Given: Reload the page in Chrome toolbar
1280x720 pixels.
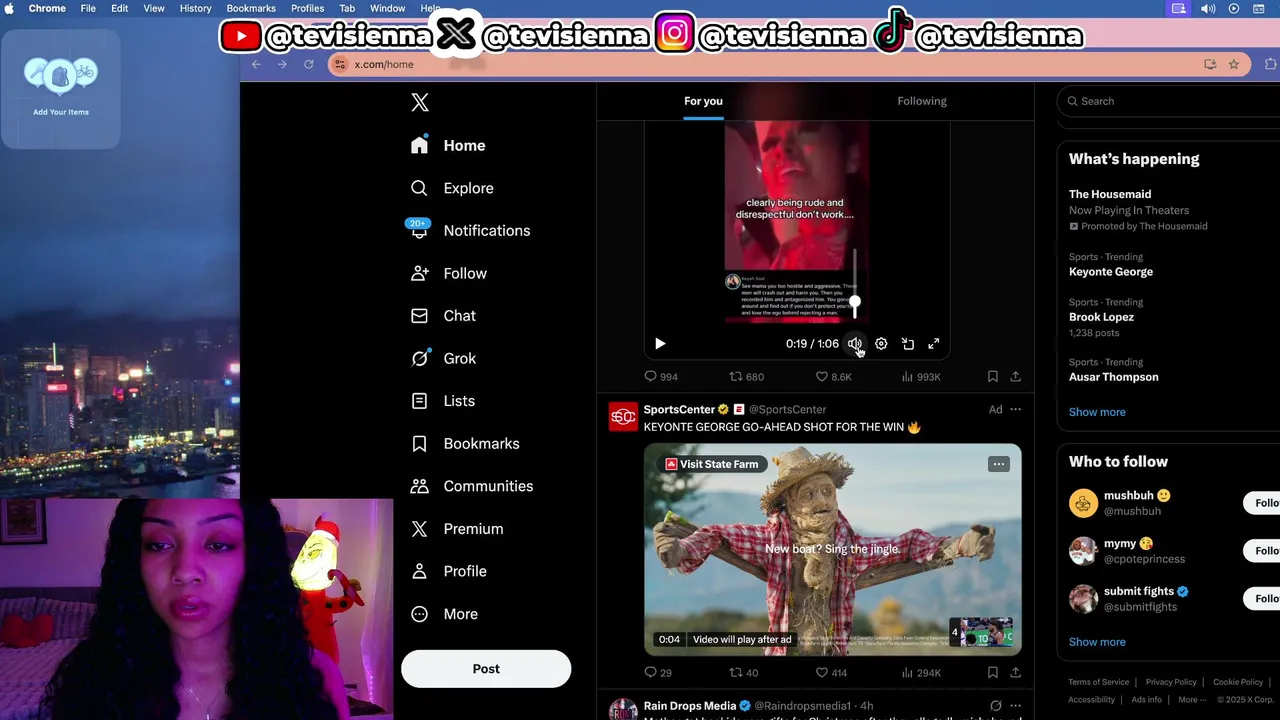Looking at the screenshot, I should coord(308,64).
